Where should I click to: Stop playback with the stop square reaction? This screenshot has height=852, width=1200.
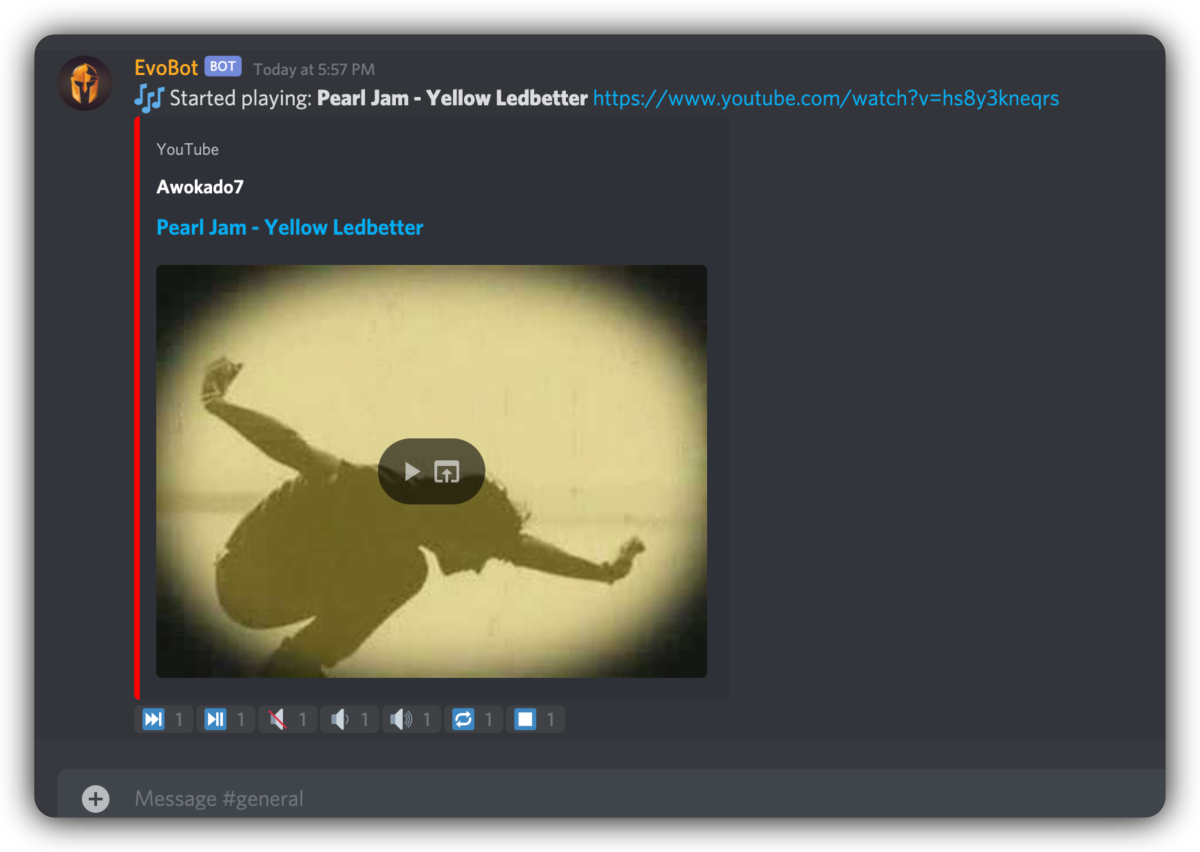(526, 718)
